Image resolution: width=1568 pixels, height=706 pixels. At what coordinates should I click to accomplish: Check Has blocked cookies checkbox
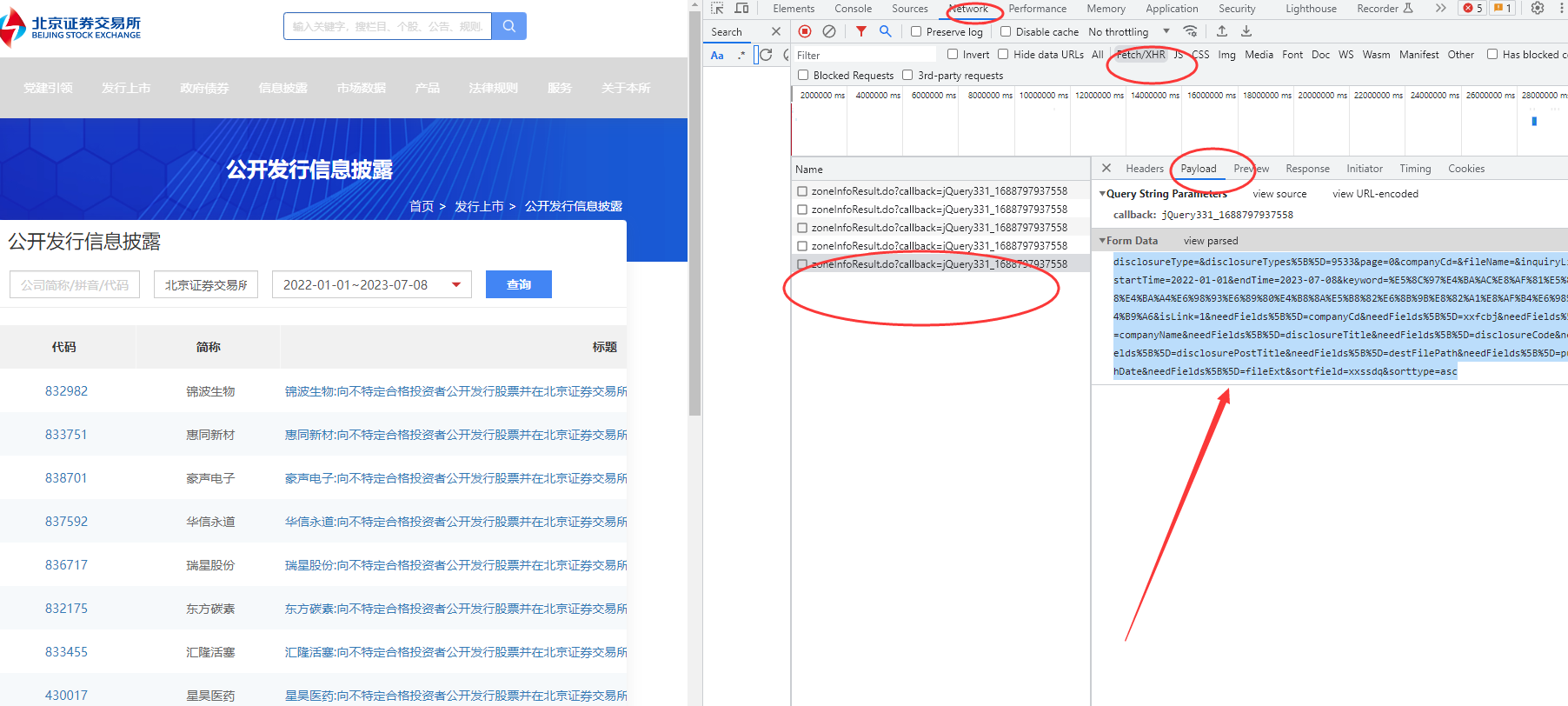coord(1492,54)
